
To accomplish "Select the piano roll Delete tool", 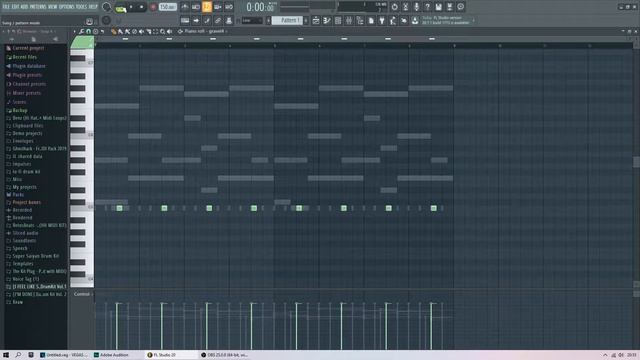I will (x=134, y=31).
